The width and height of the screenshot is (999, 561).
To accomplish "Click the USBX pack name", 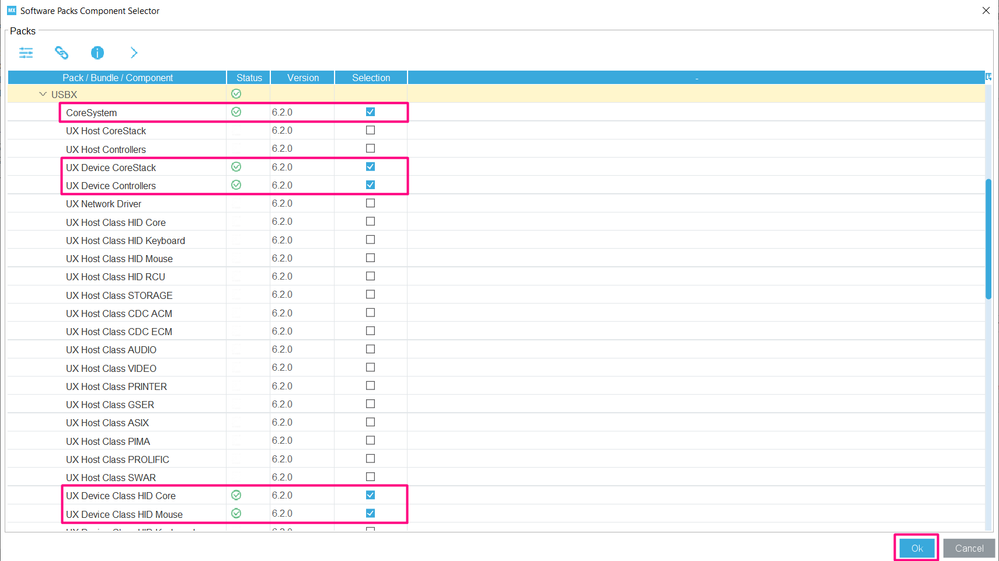I will (64, 94).
